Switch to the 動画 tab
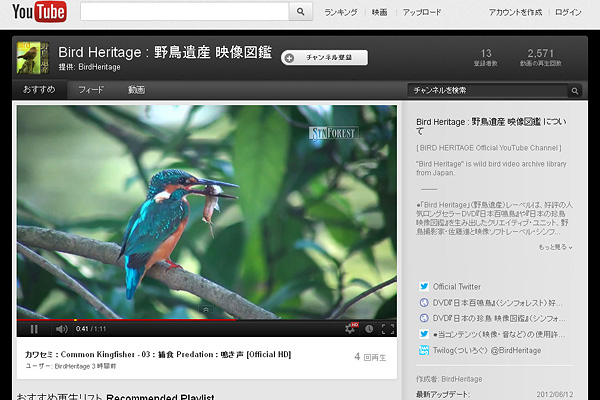This screenshot has width=600, height=400. (136, 90)
